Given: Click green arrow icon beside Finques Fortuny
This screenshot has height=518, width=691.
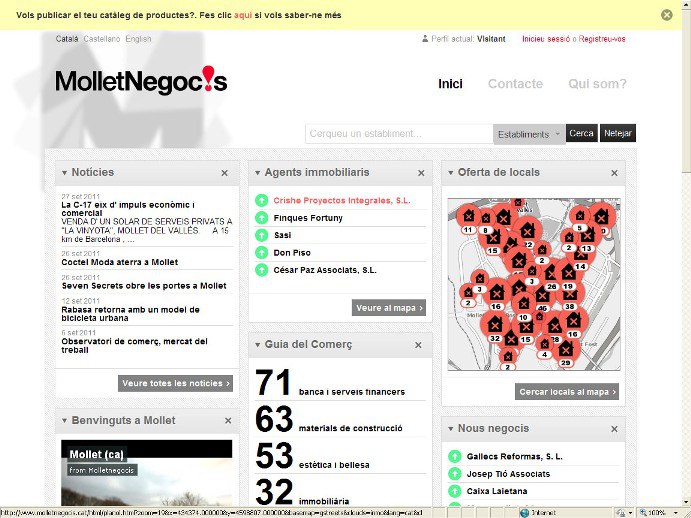Looking at the screenshot, I should (262, 218).
